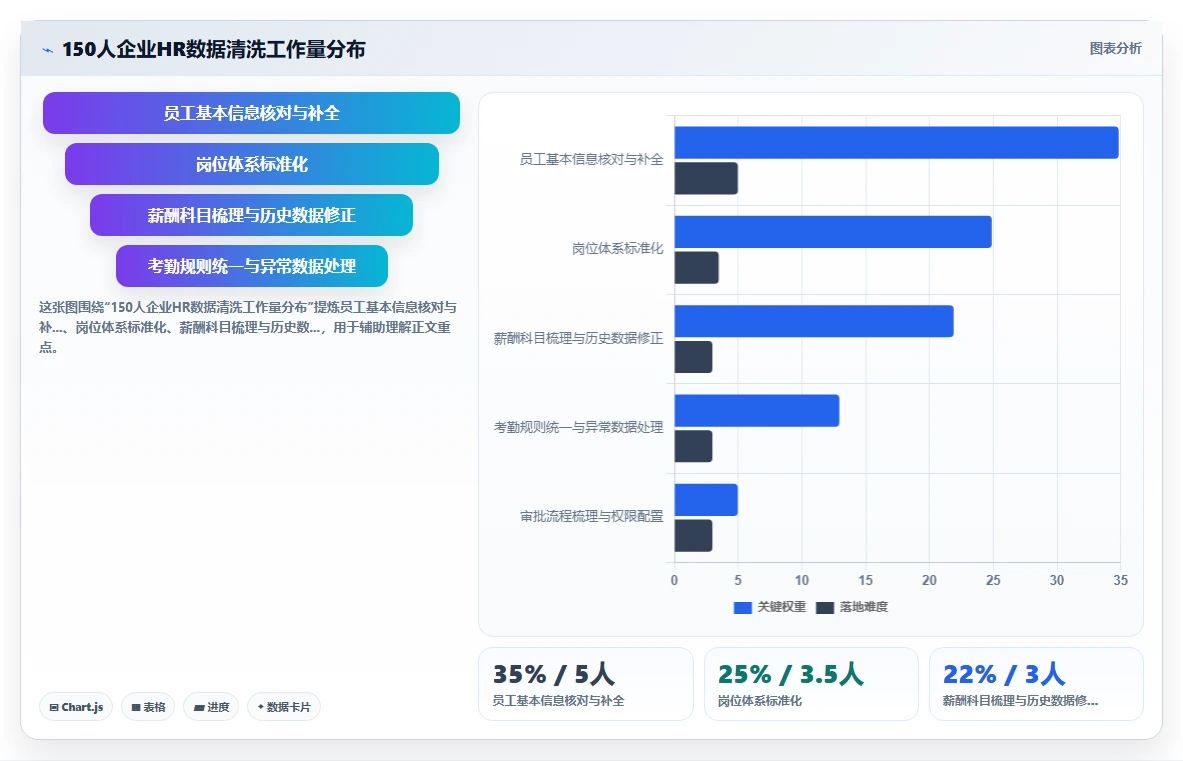Click the Chart.js tag chip

[x=76, y=707]
